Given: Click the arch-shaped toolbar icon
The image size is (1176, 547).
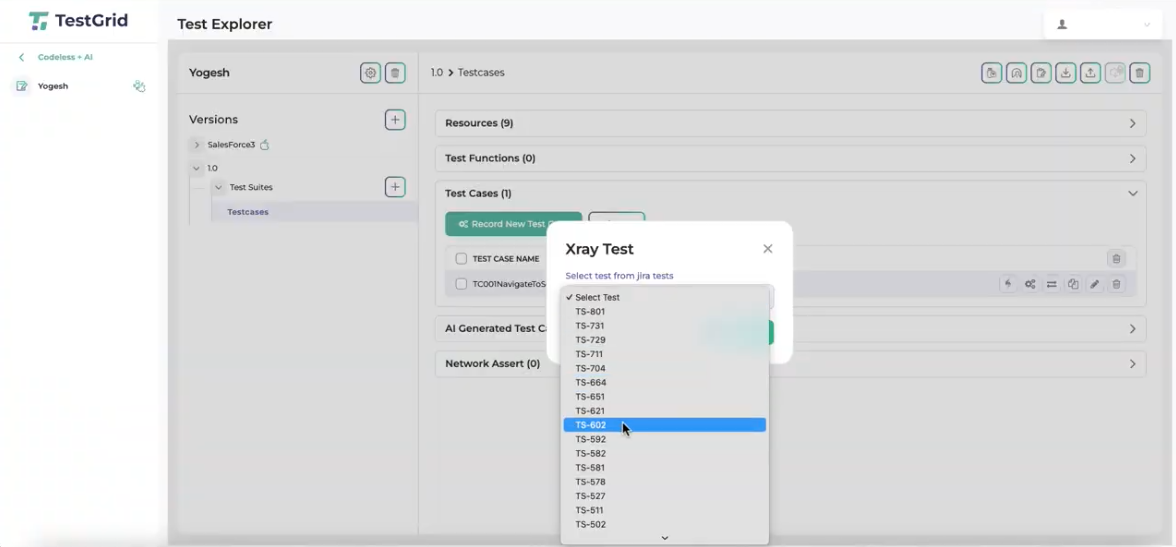Looking at the screenshot, I should 1016,73.
